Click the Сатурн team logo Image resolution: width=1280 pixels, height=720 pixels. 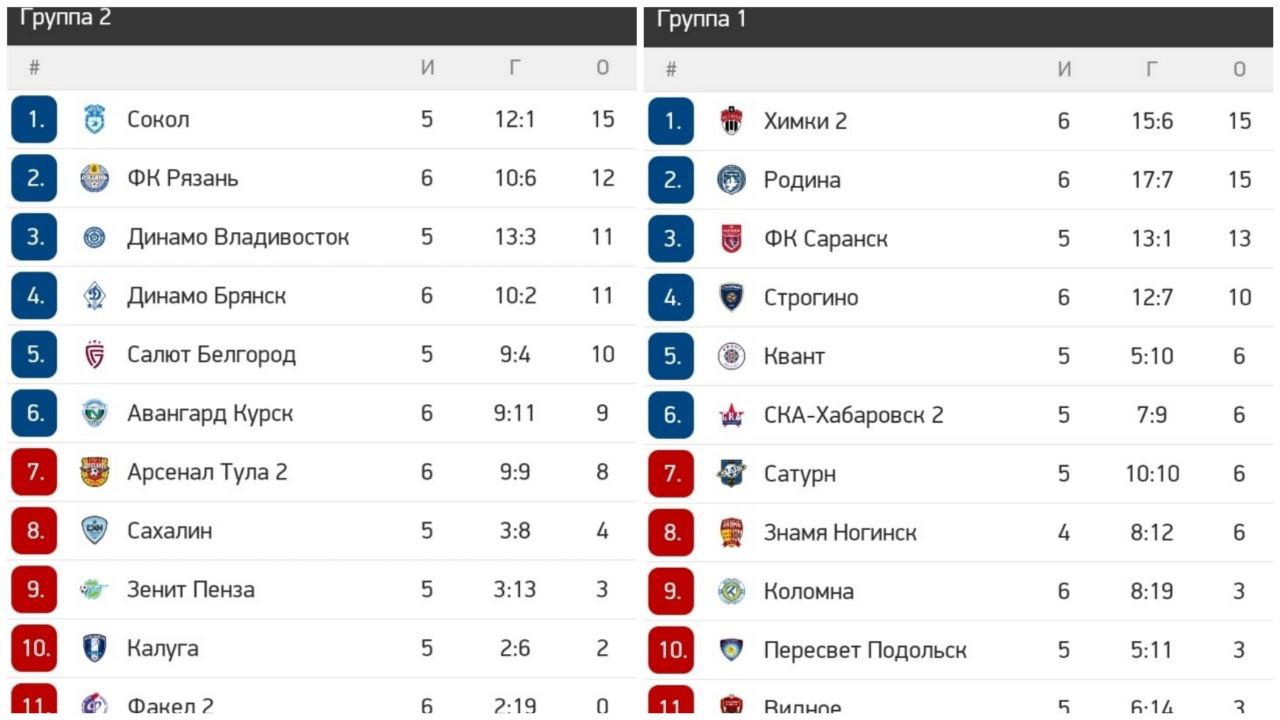731,474
